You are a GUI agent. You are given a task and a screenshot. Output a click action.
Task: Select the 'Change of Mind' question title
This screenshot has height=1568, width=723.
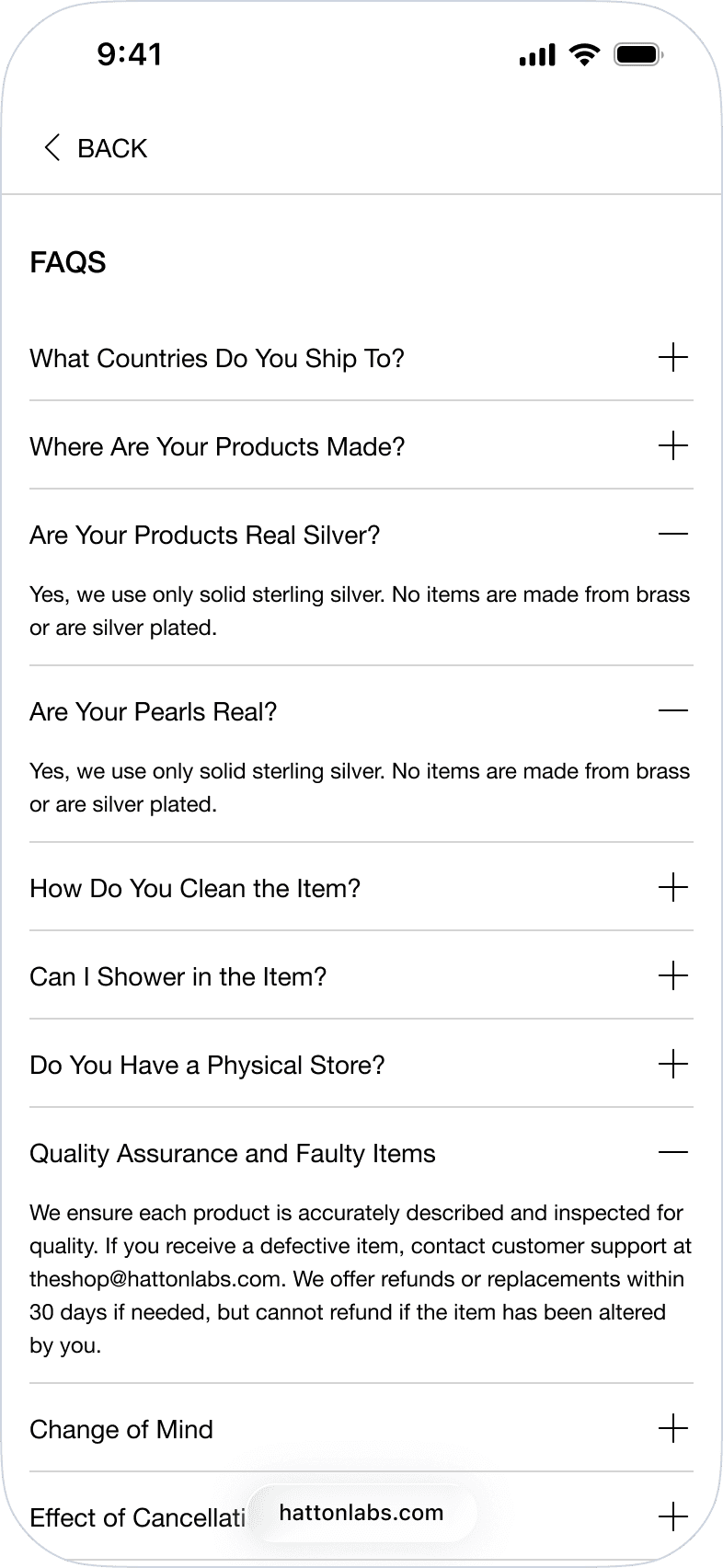coord(121,1429)
